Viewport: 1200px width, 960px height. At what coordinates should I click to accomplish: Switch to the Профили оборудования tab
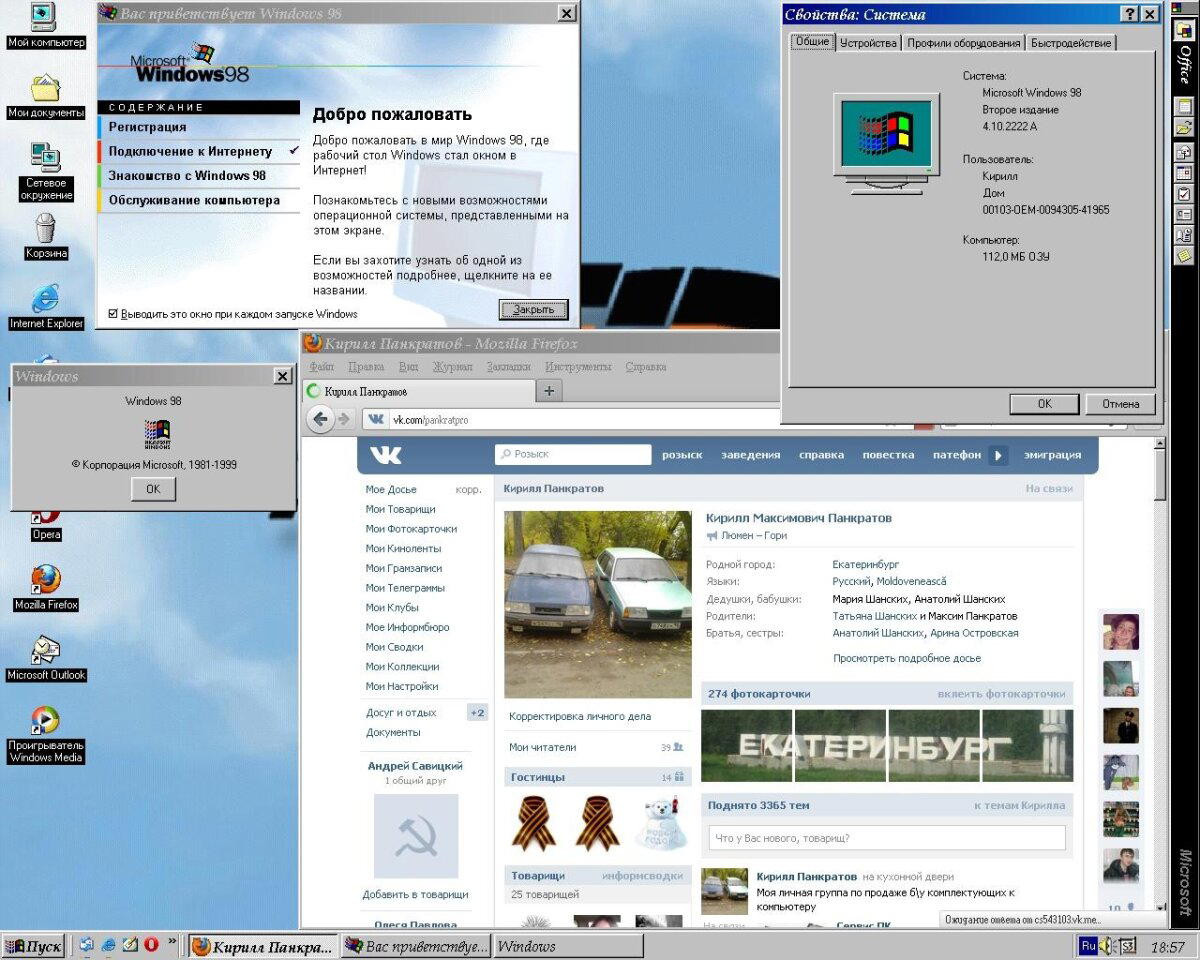[964, 43]
